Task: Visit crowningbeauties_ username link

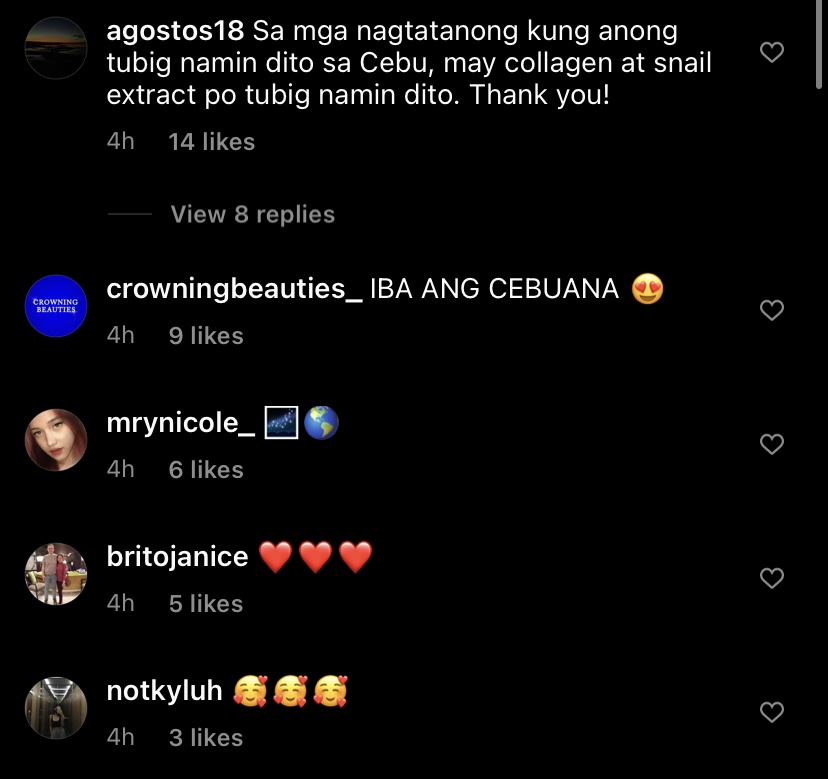Action: [x=234, y=289]
